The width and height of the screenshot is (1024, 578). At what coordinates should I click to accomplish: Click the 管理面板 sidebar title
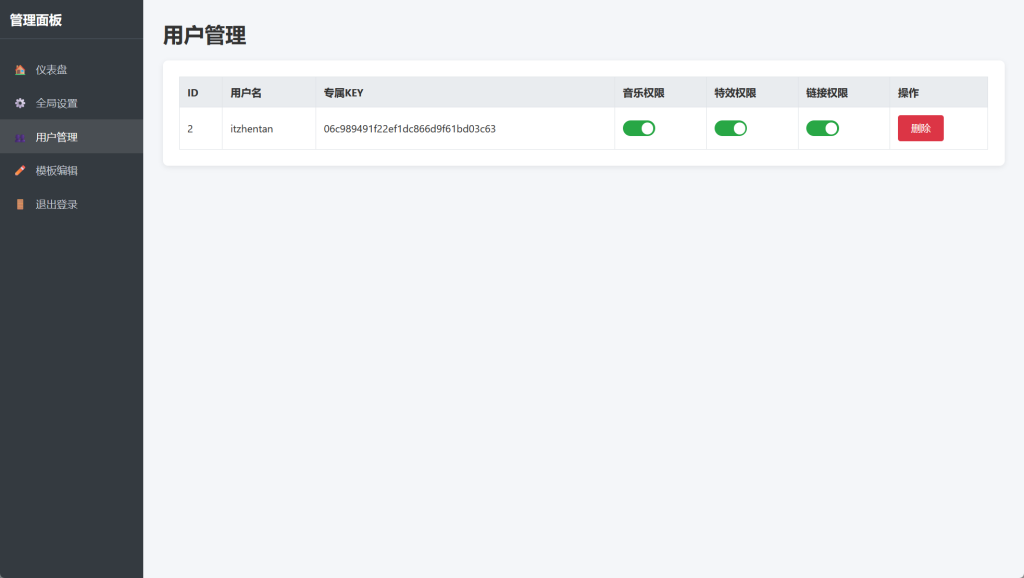coord(36,20)
